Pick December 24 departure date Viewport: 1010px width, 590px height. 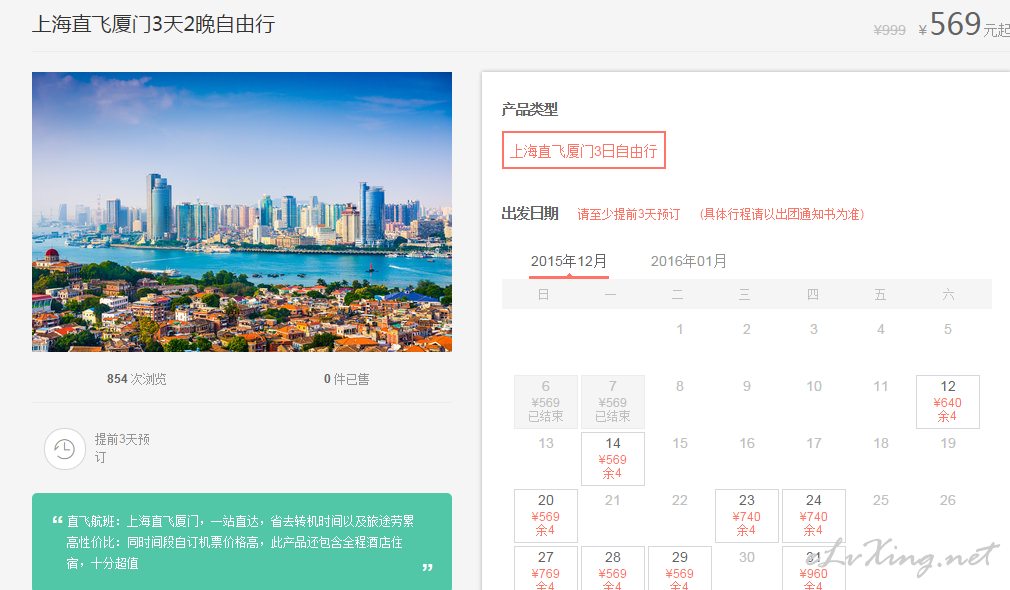click(813, 515)
